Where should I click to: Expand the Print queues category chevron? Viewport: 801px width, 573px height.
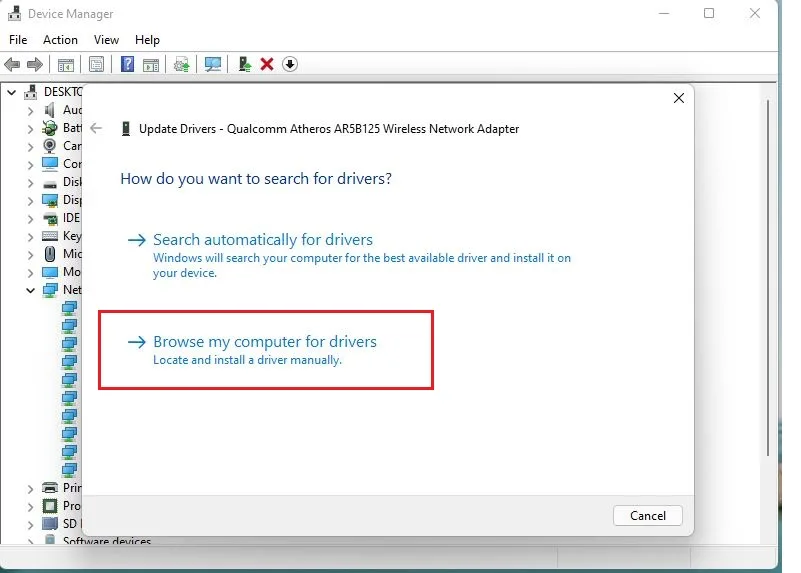coord(30,489)
